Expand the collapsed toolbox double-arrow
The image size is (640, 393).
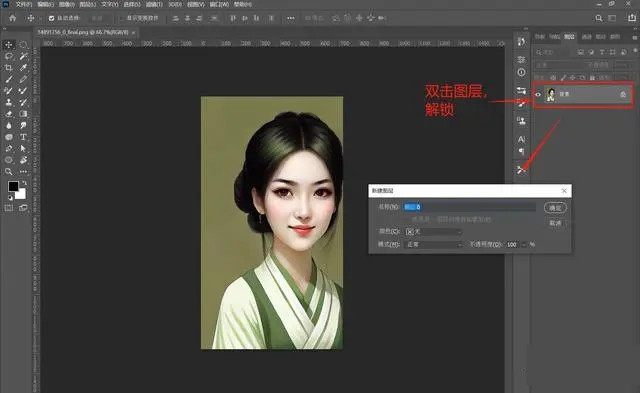click(4, 29)
